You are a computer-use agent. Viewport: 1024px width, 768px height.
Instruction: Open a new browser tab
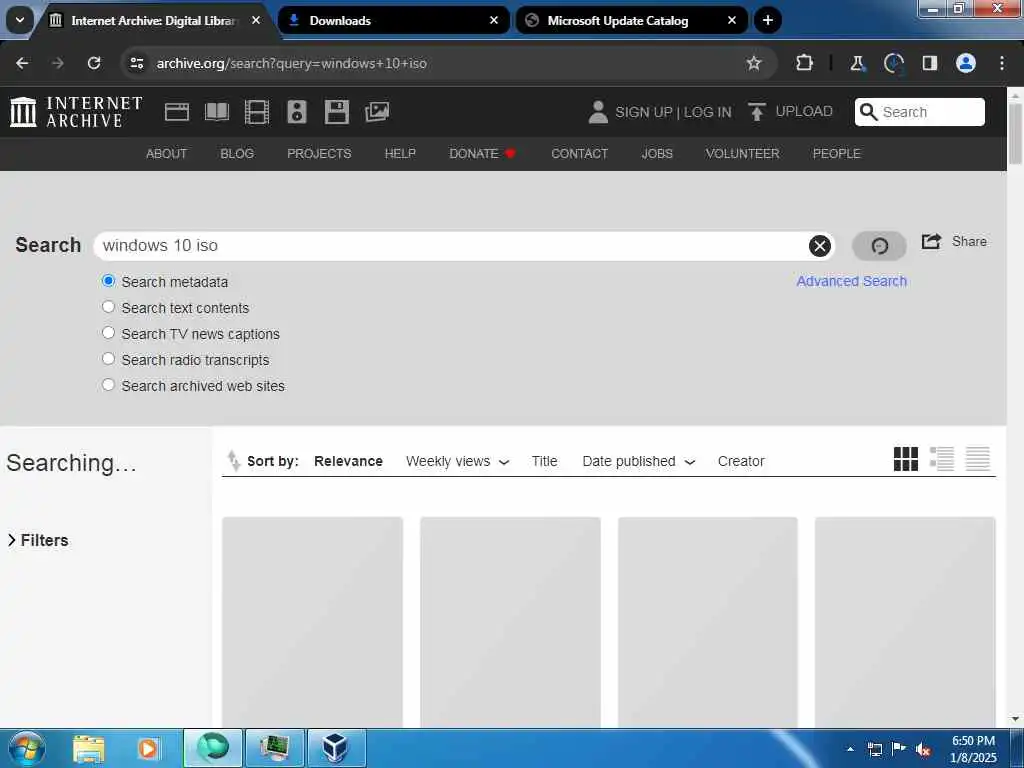tap(767, 20)
